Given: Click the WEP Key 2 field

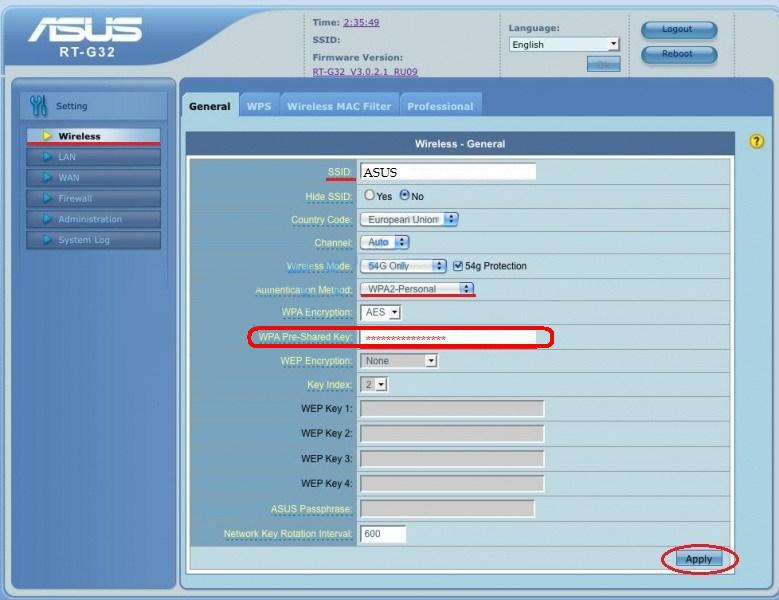Looking at the screenshot, I should (452, 433).
